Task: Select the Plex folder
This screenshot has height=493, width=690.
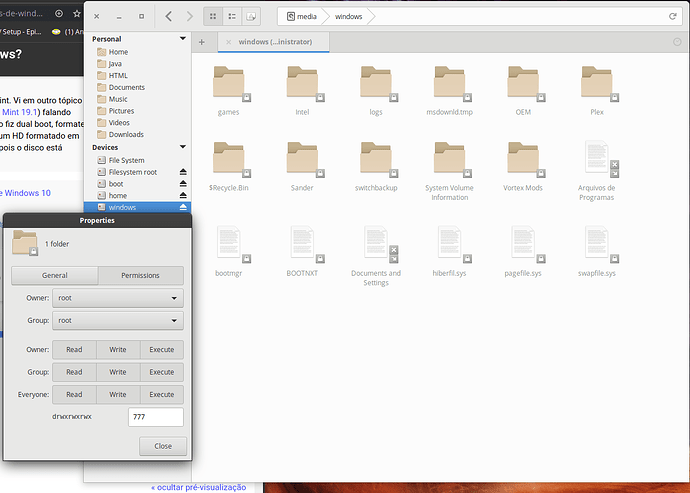Action: (x=597, y=90)
